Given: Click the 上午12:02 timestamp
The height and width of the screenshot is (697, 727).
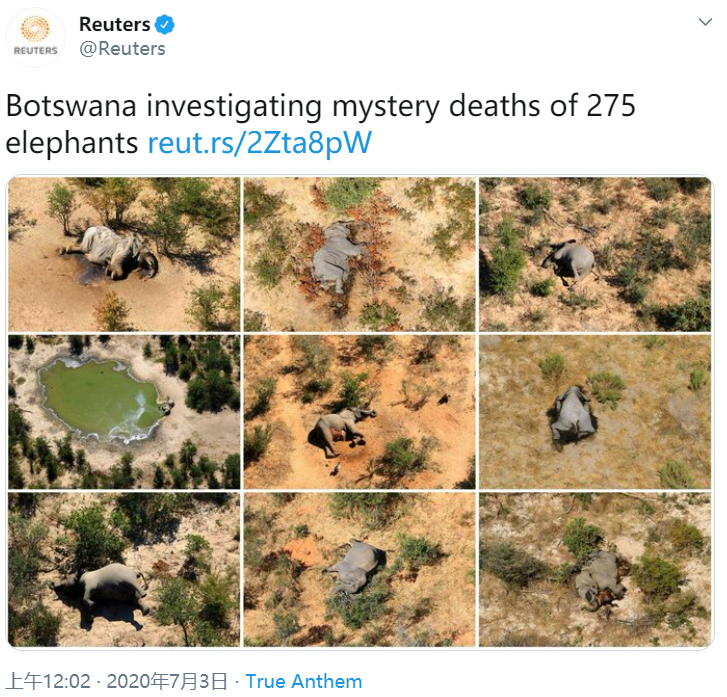Looking at the screenshot, I should (48, 681).
